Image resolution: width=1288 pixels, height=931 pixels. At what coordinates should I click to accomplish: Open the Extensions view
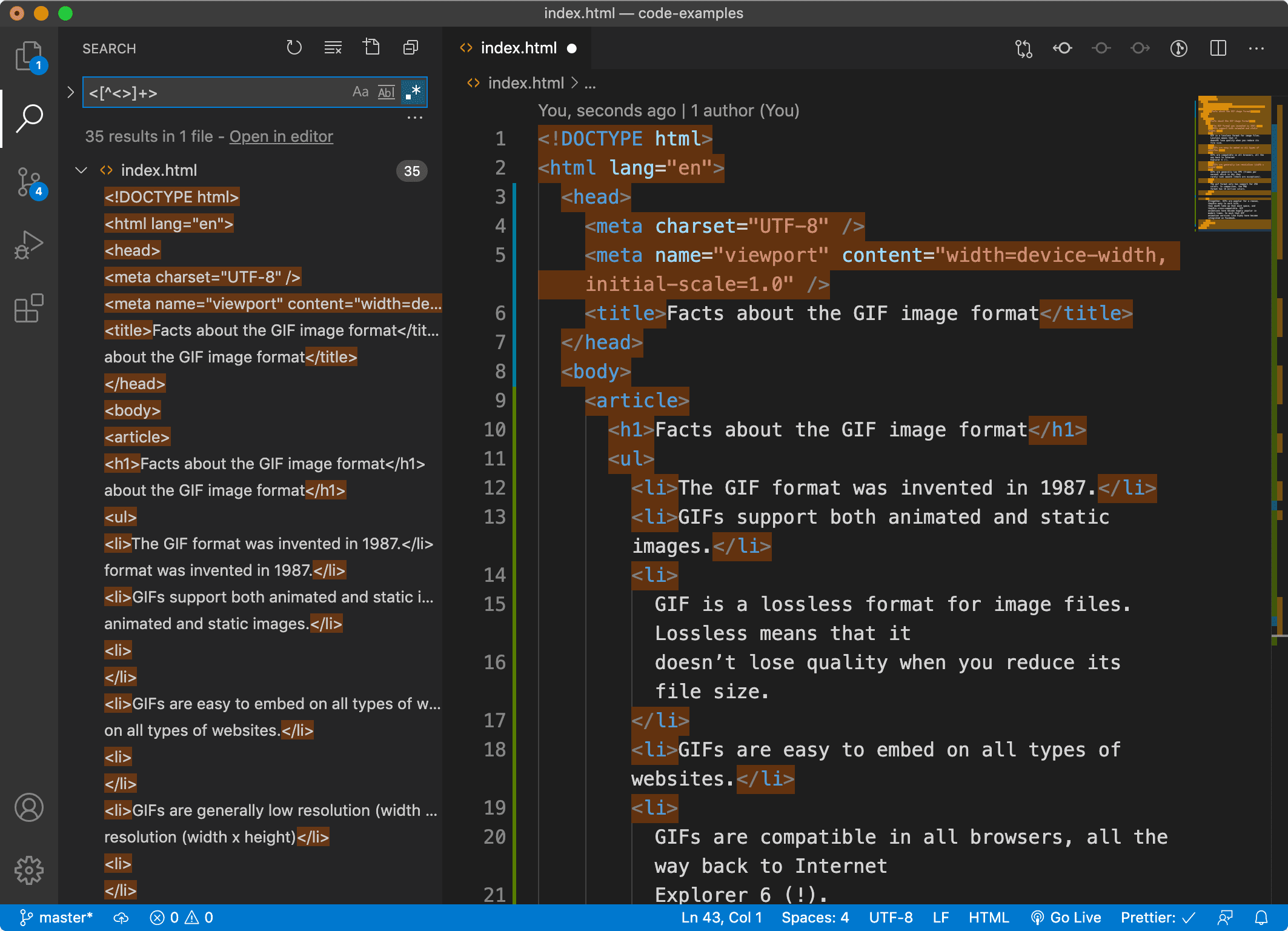[28, 309]
